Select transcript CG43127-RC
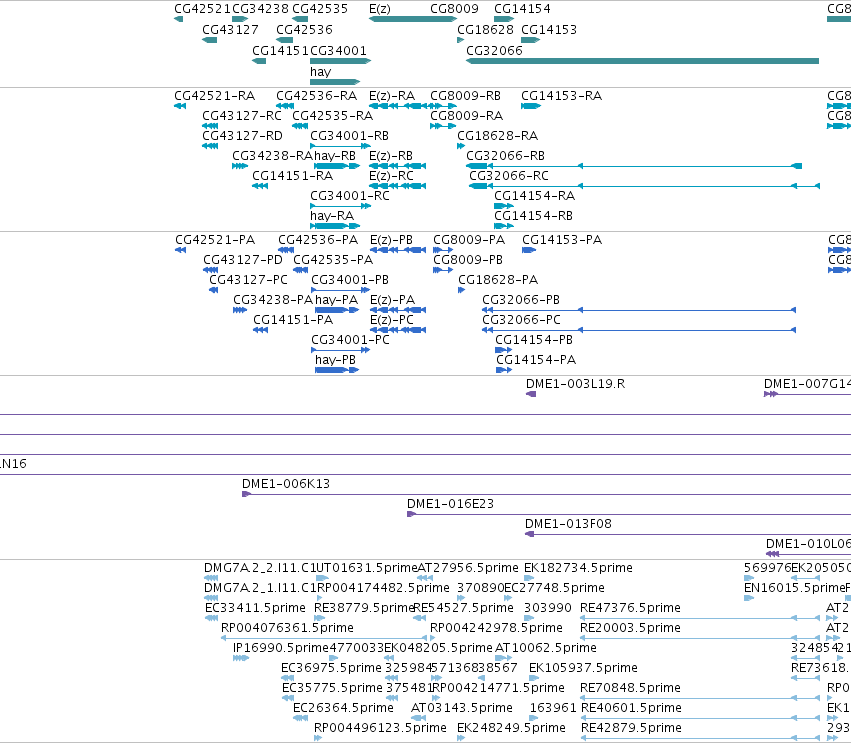 point(242,116)
